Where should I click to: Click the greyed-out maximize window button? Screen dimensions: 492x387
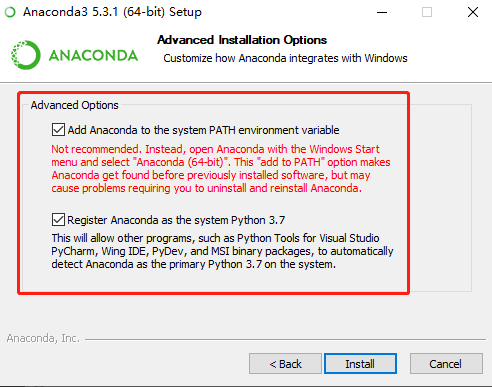pos(427,13)
